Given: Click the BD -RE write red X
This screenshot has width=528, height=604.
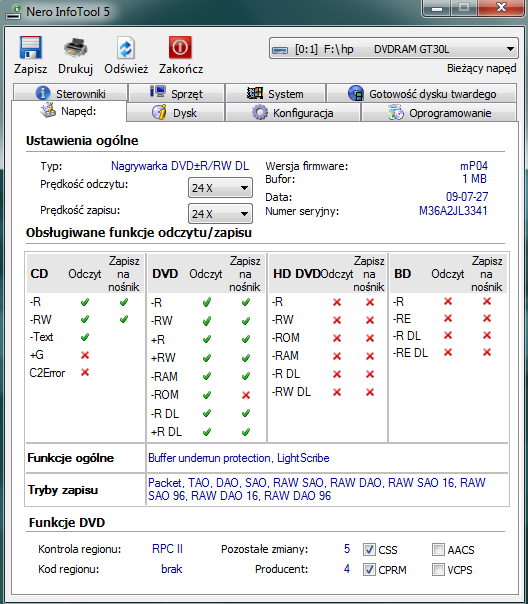Looking at the screenshot, I should 487,318.
